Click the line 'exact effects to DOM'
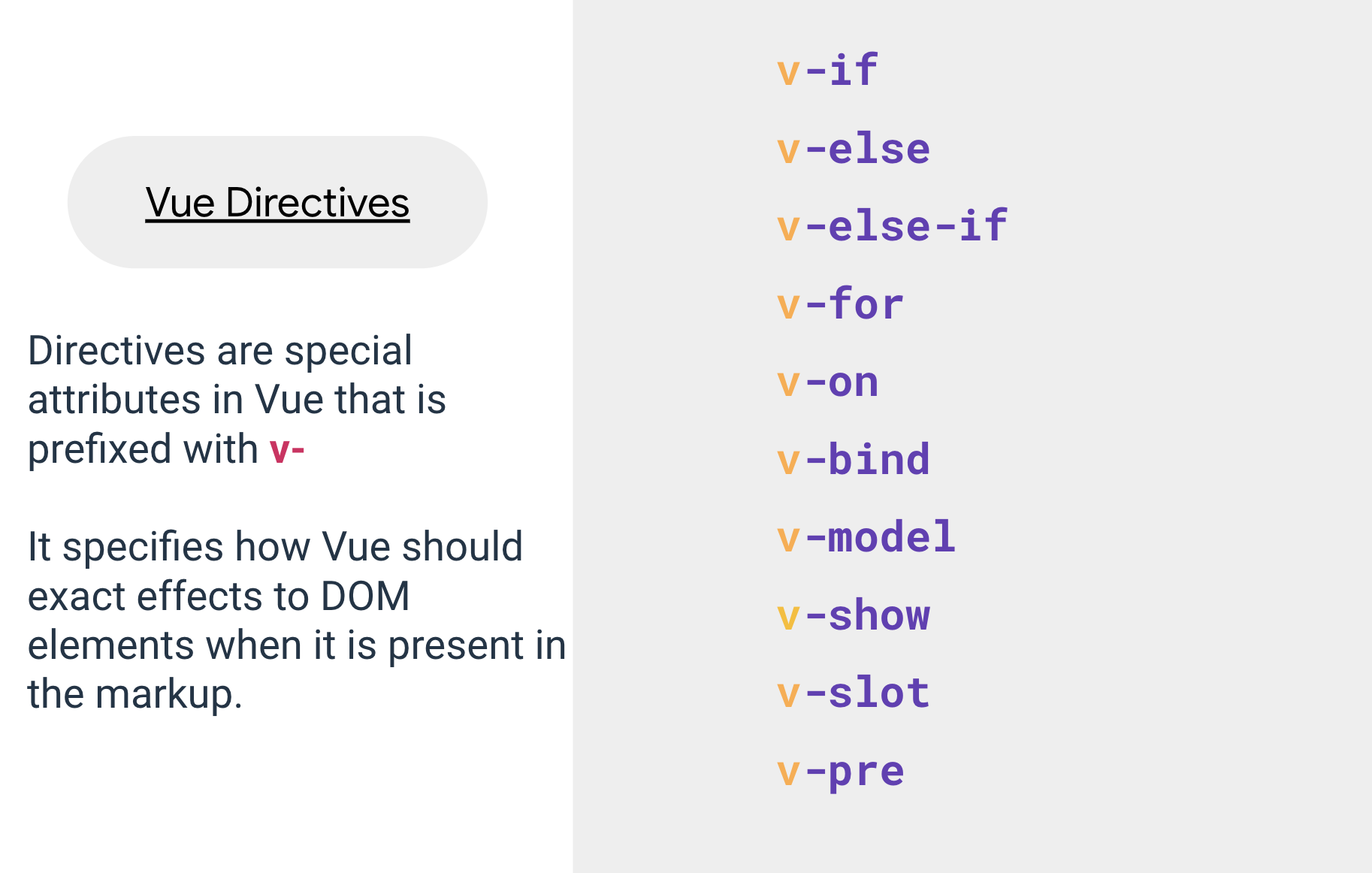 (x=219, y=597)
